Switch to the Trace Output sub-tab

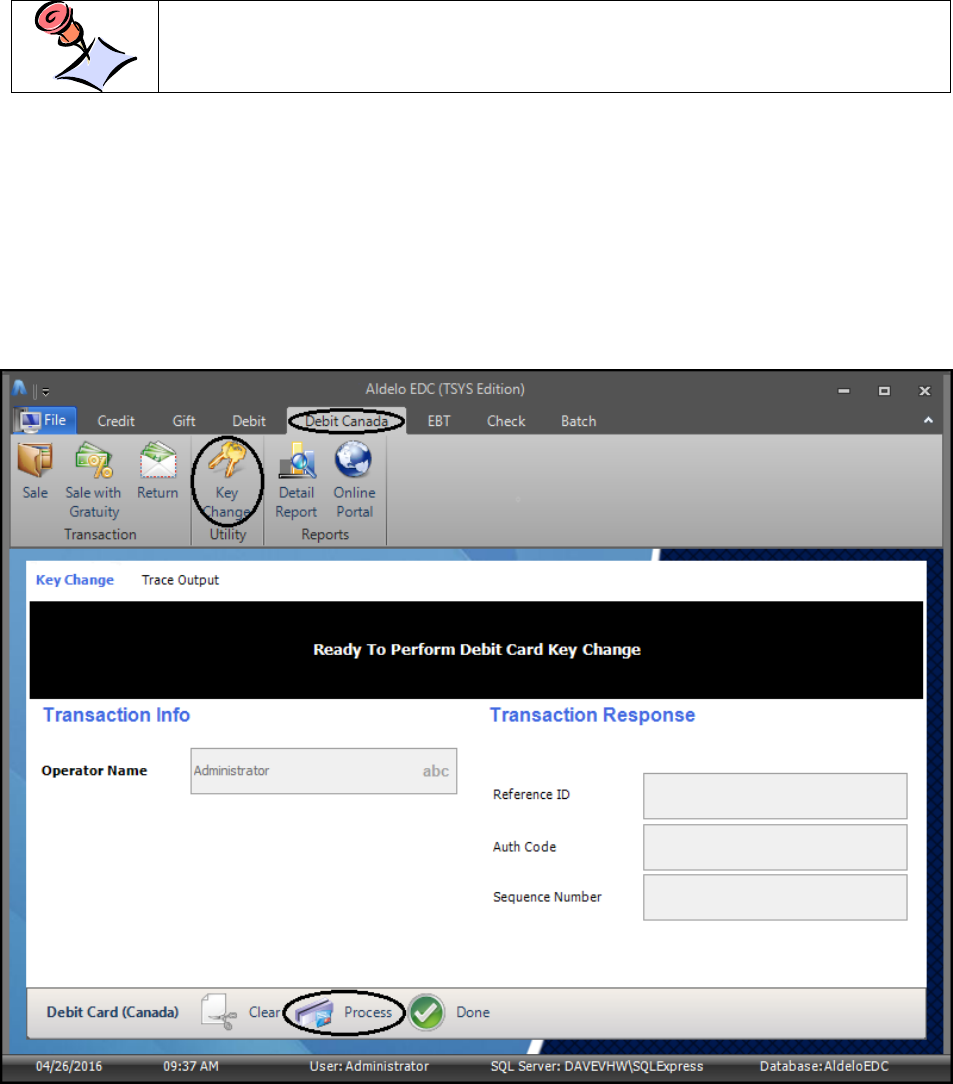180,580
